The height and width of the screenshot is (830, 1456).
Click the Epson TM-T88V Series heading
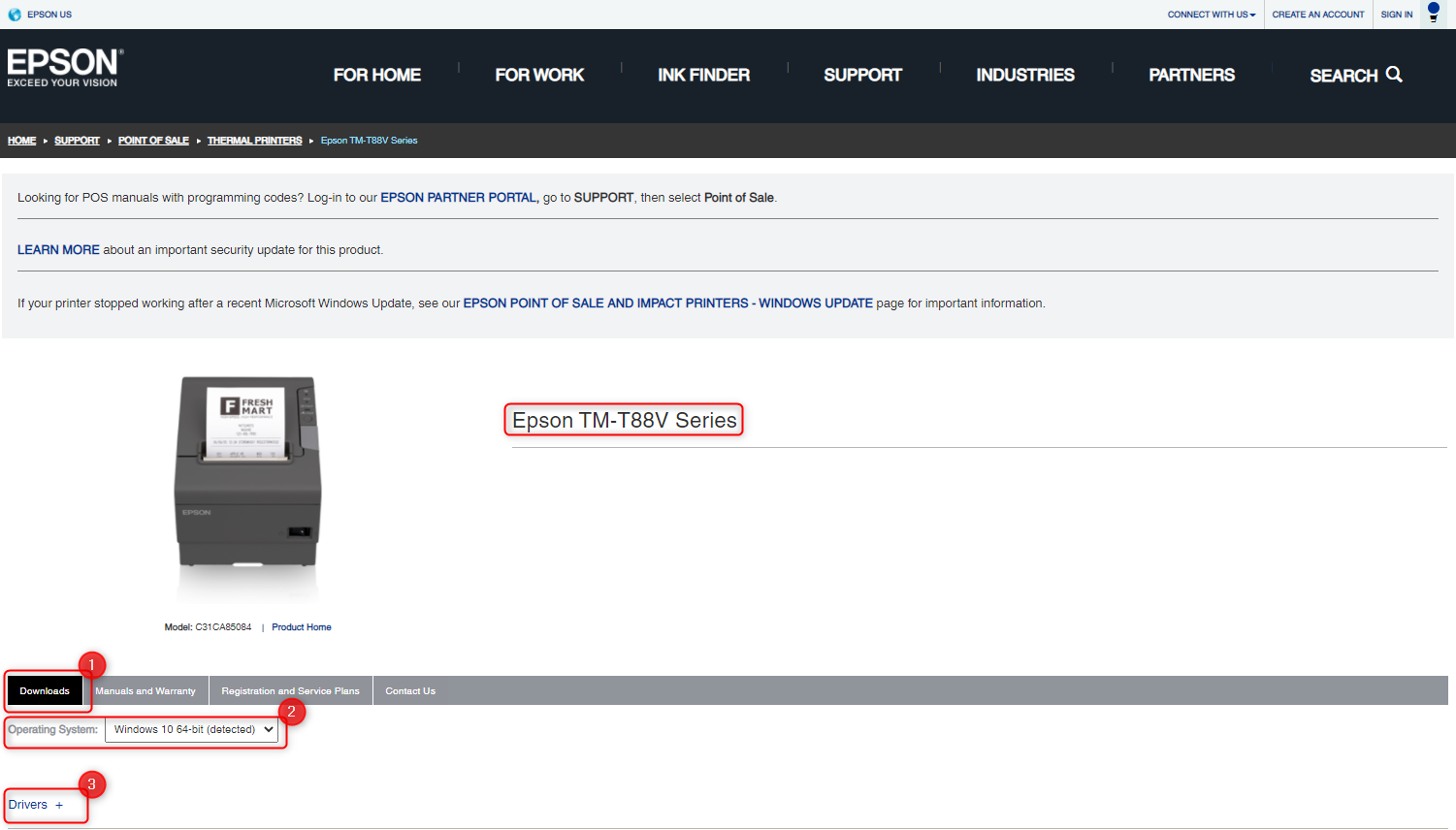point(625,420)
